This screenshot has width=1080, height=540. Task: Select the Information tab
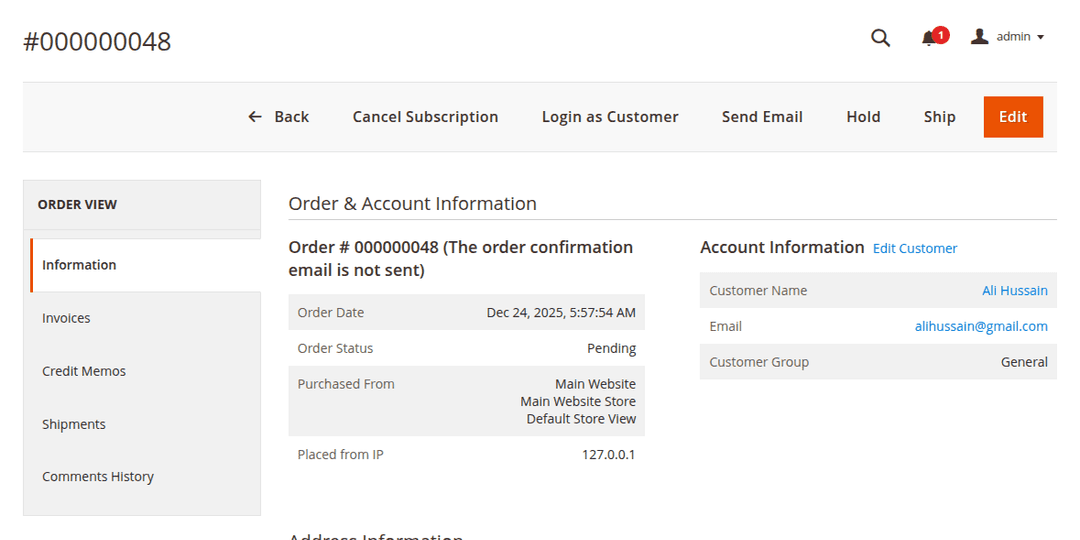tap(79, 265)
